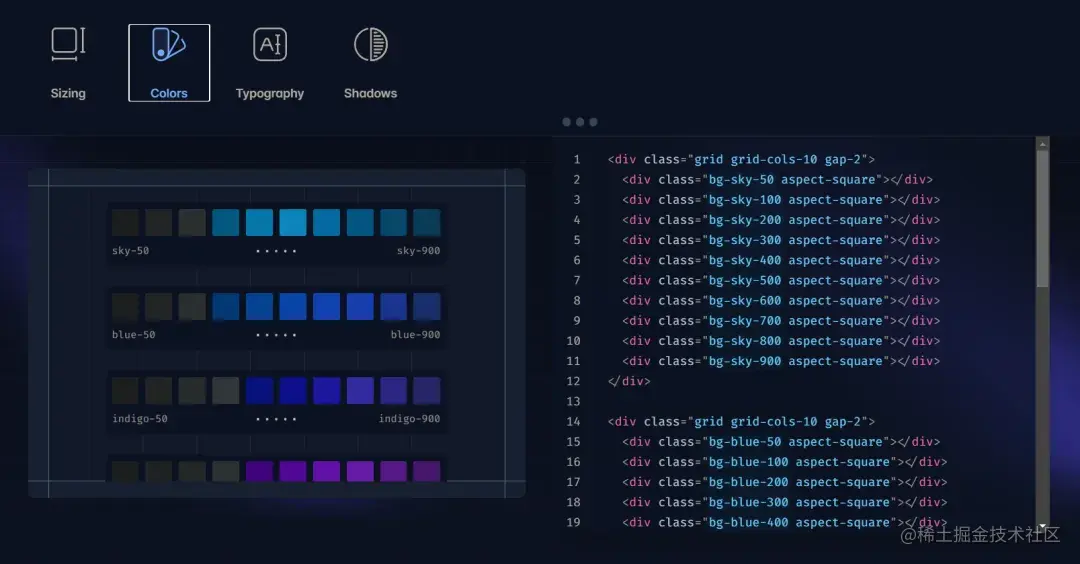Pick the brightest sky swatch in sky row
Viewport: 1080px width, 564px height.
pyautogui.click(x=293, y=222)
